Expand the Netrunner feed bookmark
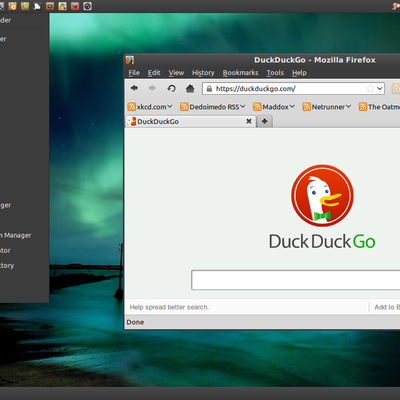 coord(327,107)
